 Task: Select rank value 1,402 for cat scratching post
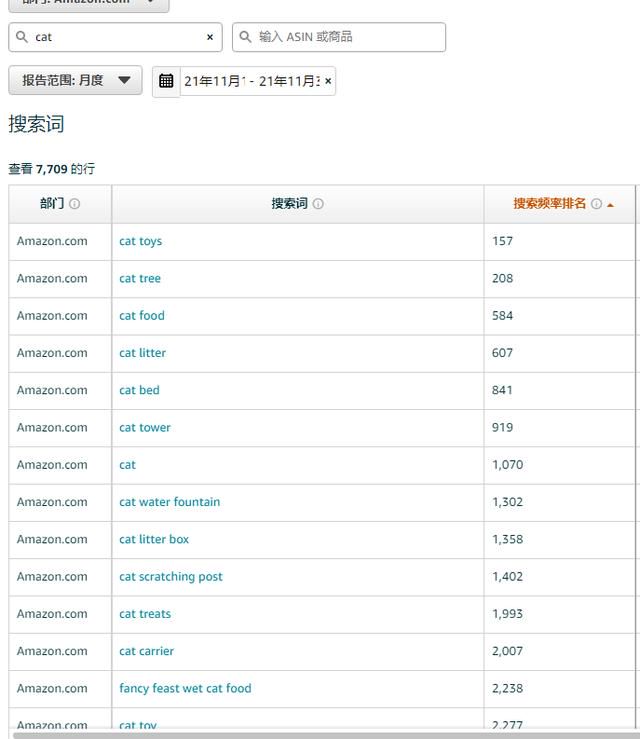[x=508, y=576]
